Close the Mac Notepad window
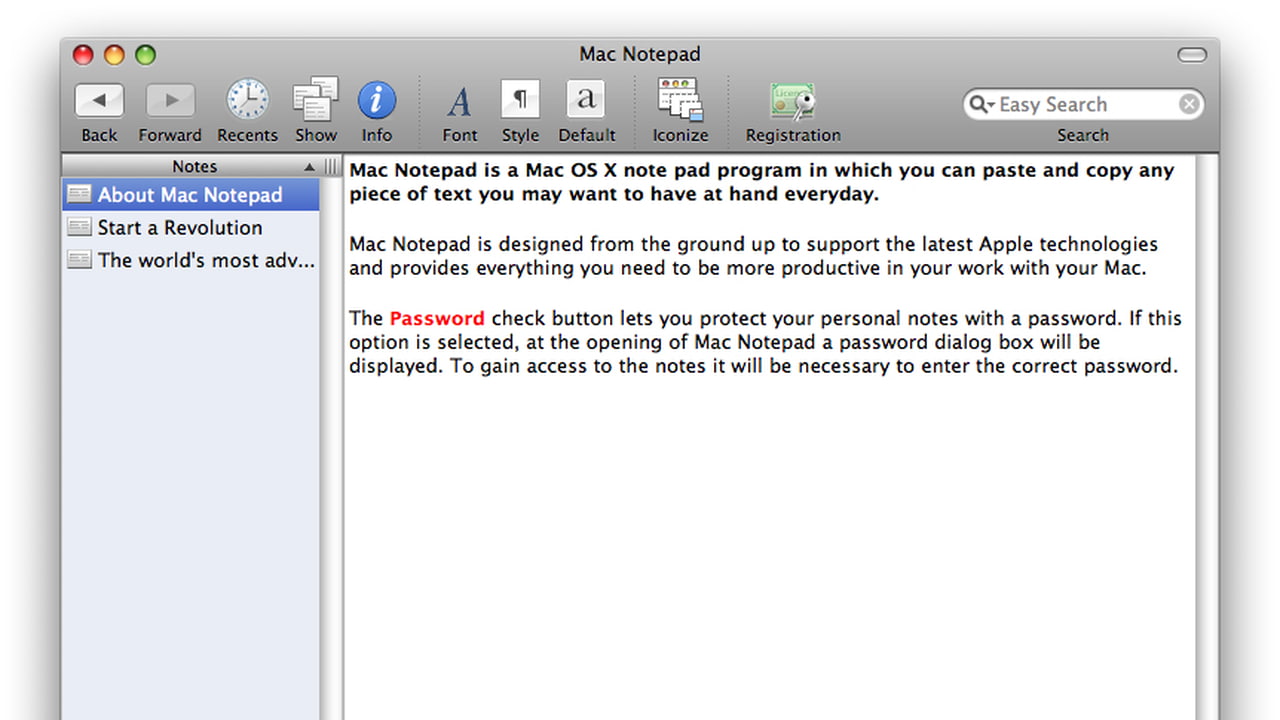 pos(83,55)
